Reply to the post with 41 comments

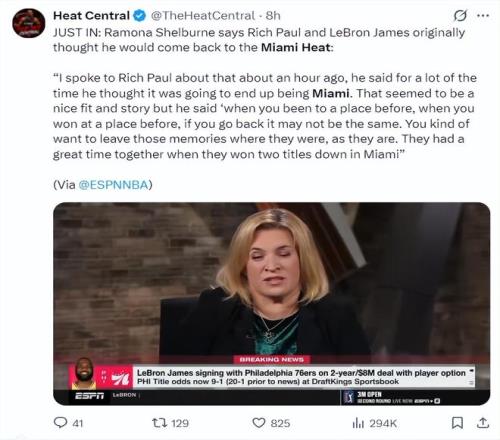(68, 423)
